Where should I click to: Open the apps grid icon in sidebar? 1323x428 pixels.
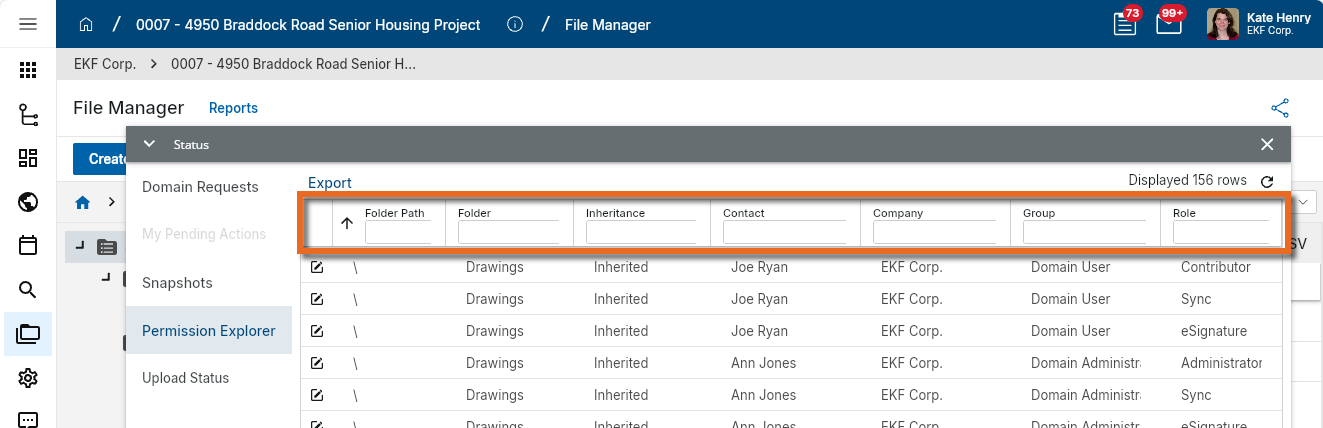coord(28,70)
